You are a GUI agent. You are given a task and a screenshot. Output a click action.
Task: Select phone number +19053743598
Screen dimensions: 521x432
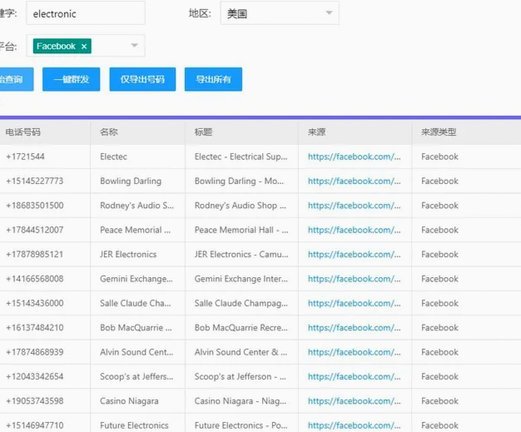pos(35,401)
